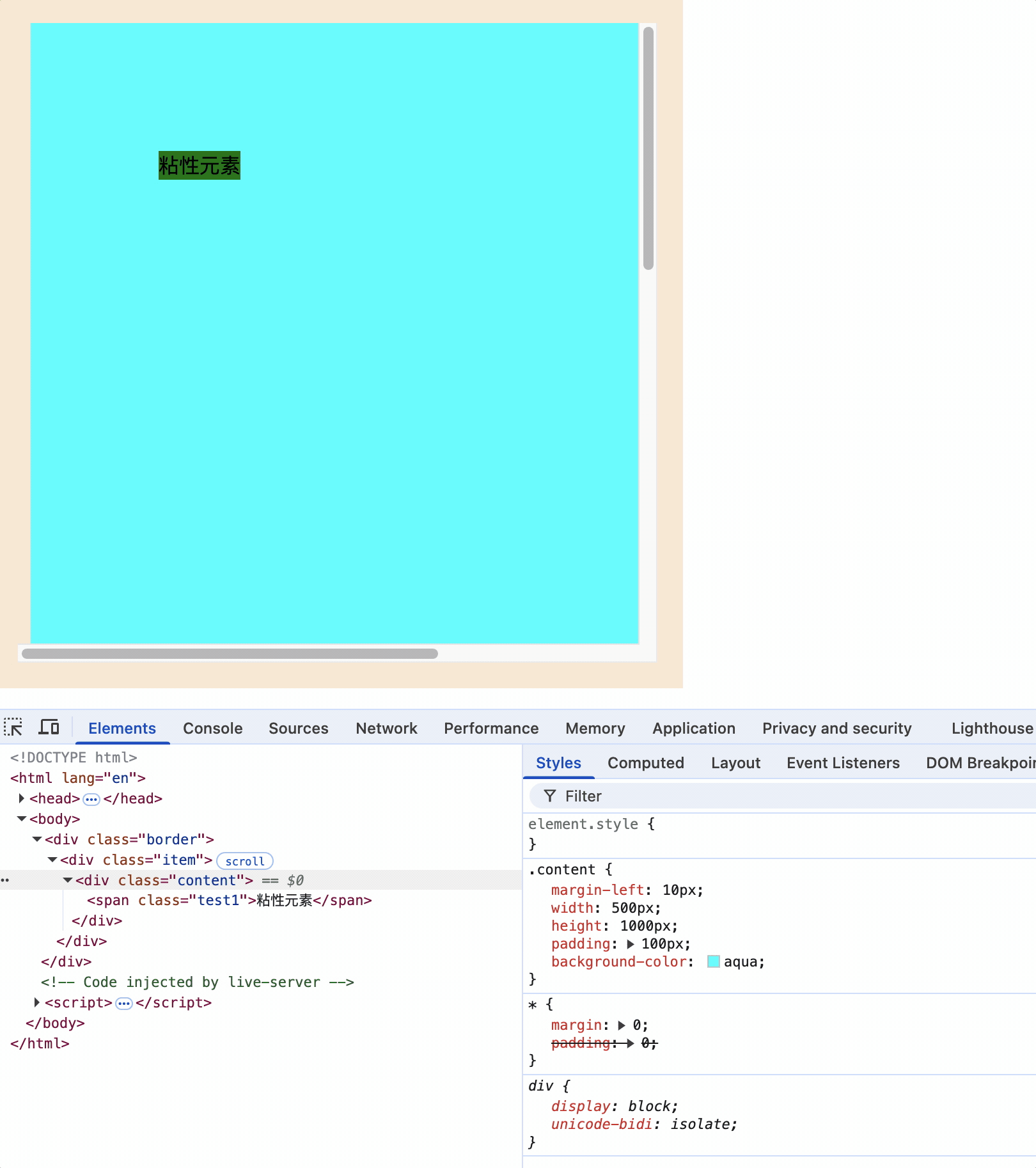Open the Lighthouse tab
The width and height of the screenshot is (1036, 1168).
tap(992, 728)
